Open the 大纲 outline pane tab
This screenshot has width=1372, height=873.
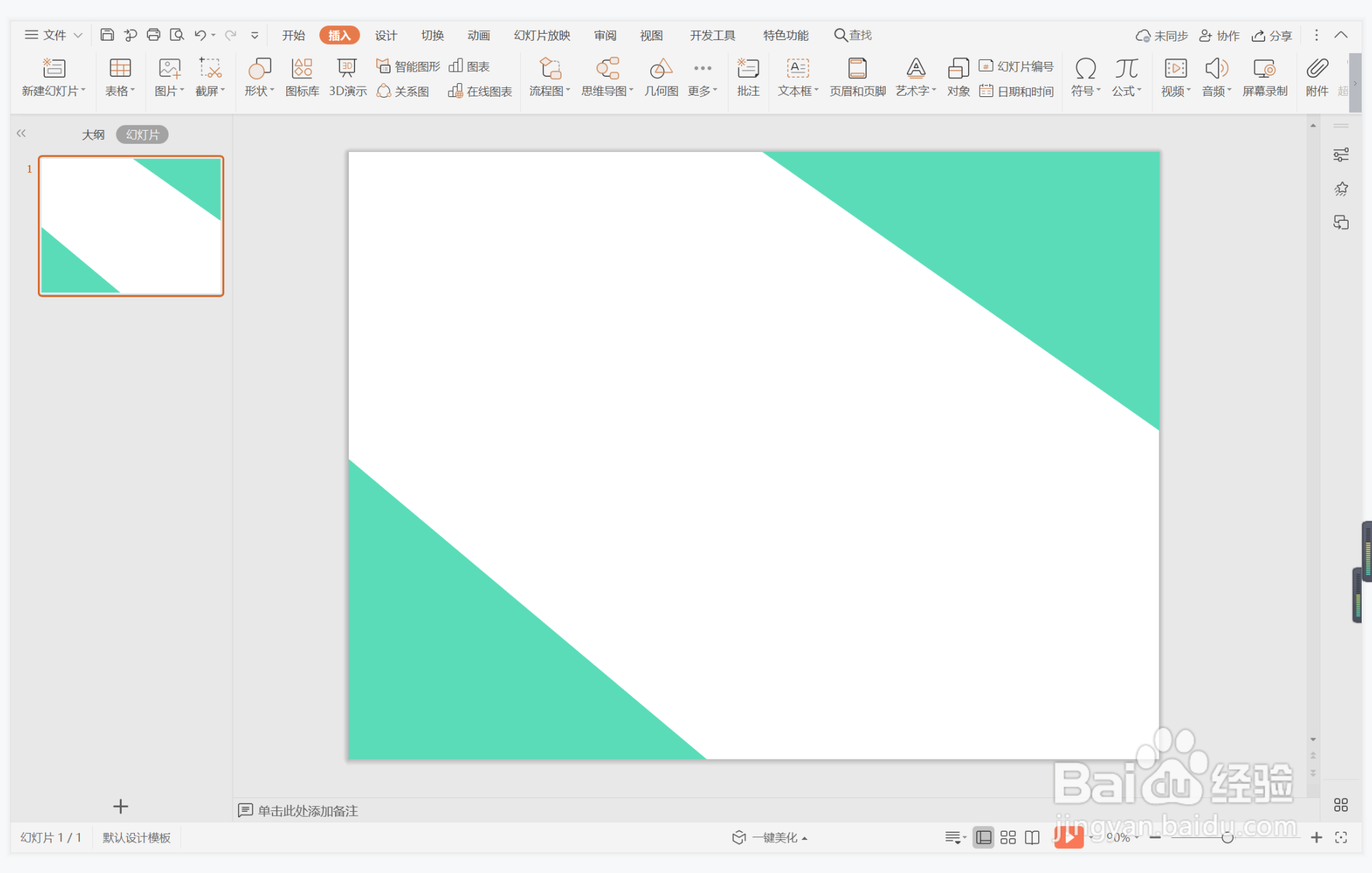93,135
